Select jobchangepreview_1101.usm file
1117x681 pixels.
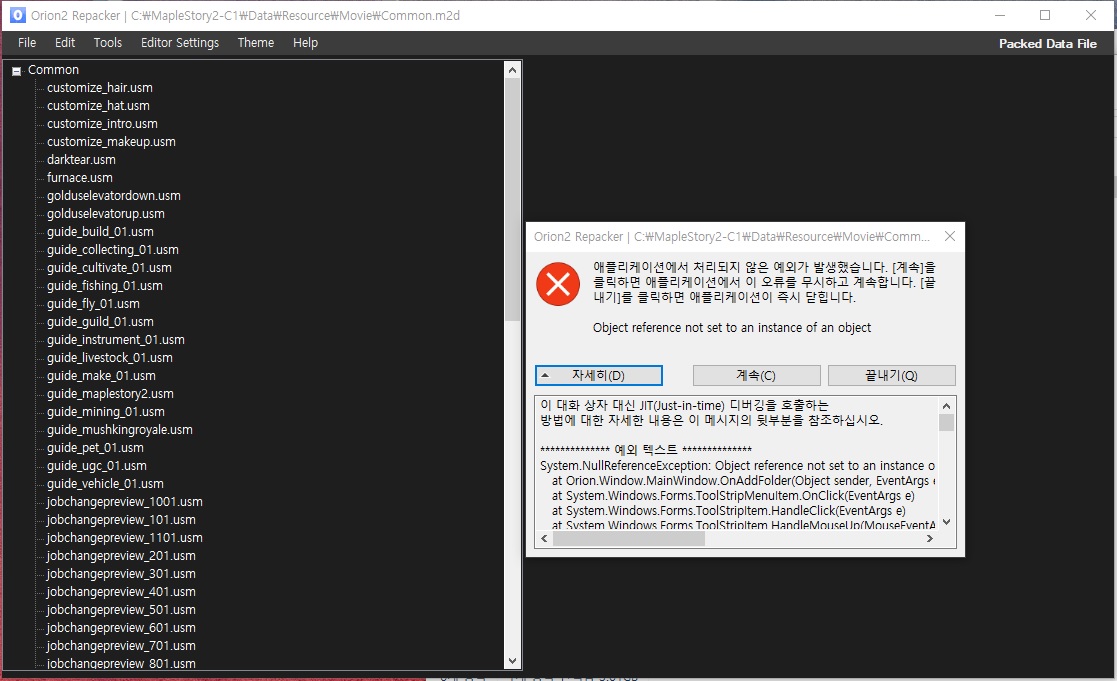coord(125,538)
